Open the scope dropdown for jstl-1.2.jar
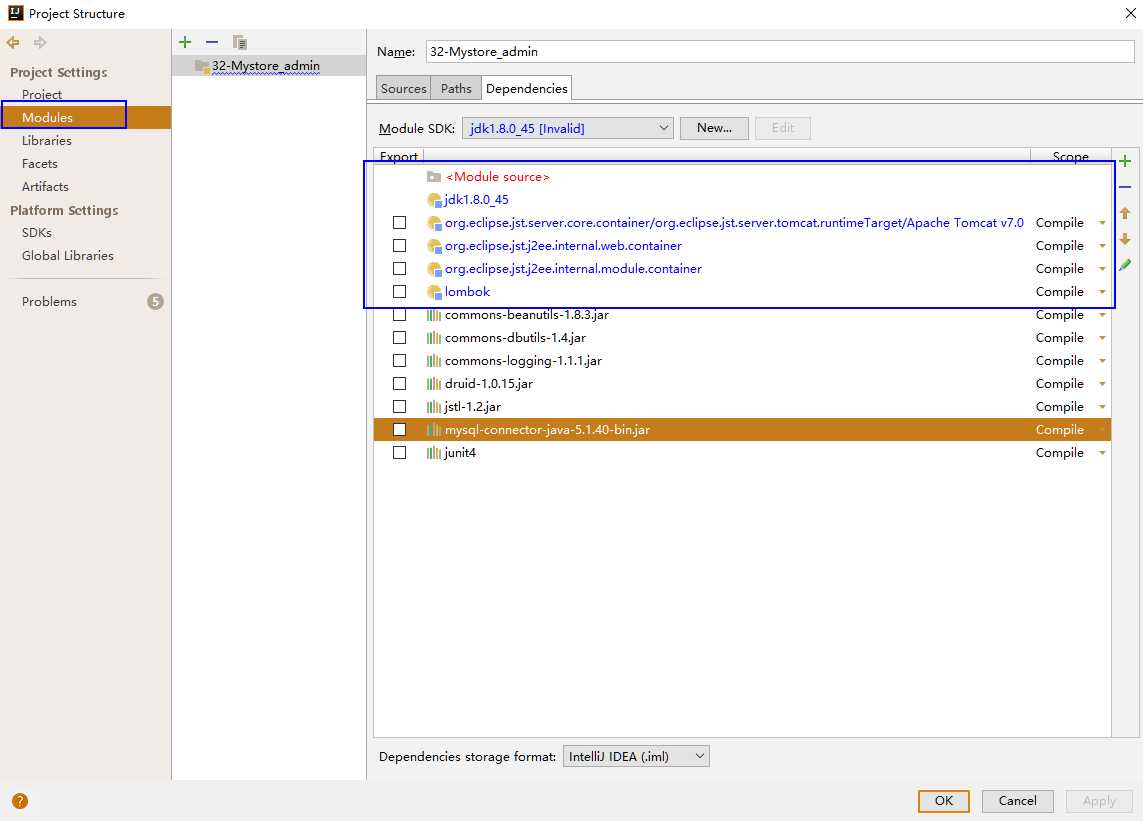1143x821 pixels. [1102, 407]
